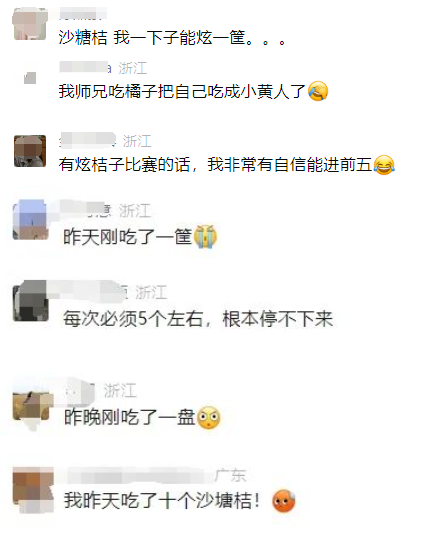Select the comment 我昨天吃了十个沙塘桔
Image resolution: width=435 pixels, height=536 pixels.
pyautogui.click(x=162, y=500)
